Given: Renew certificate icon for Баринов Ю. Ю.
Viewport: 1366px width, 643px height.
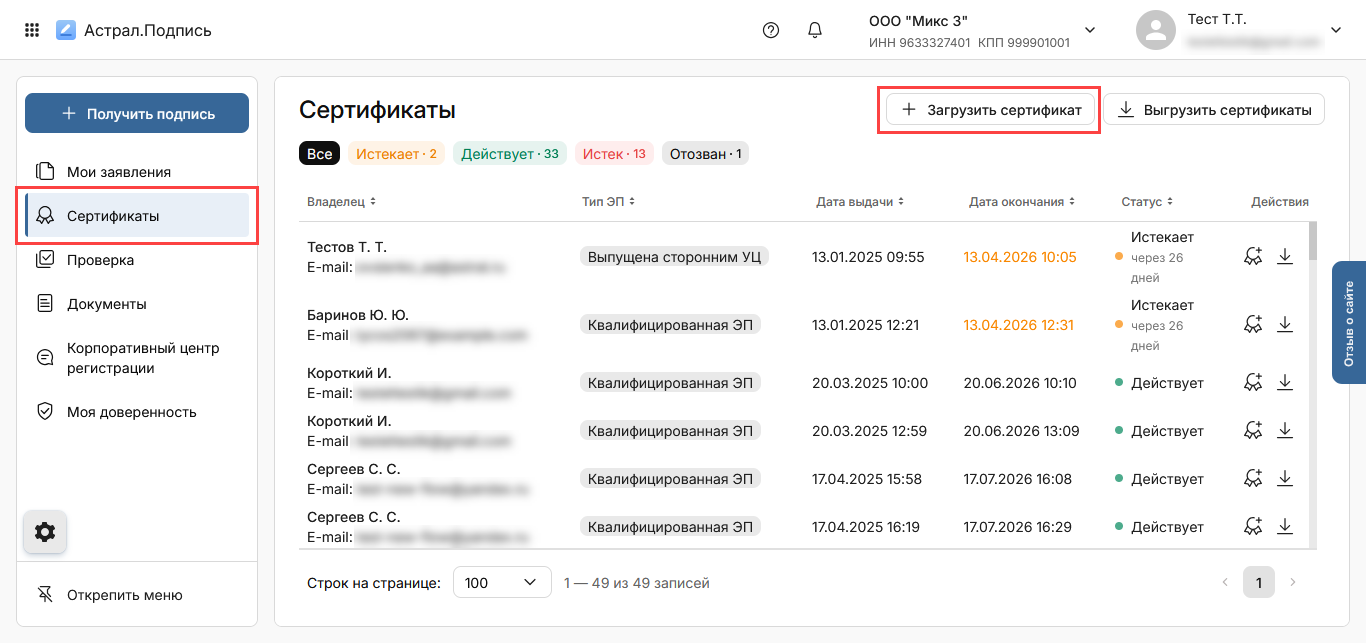Looking at the screenshot, I should pos(1253,325).
